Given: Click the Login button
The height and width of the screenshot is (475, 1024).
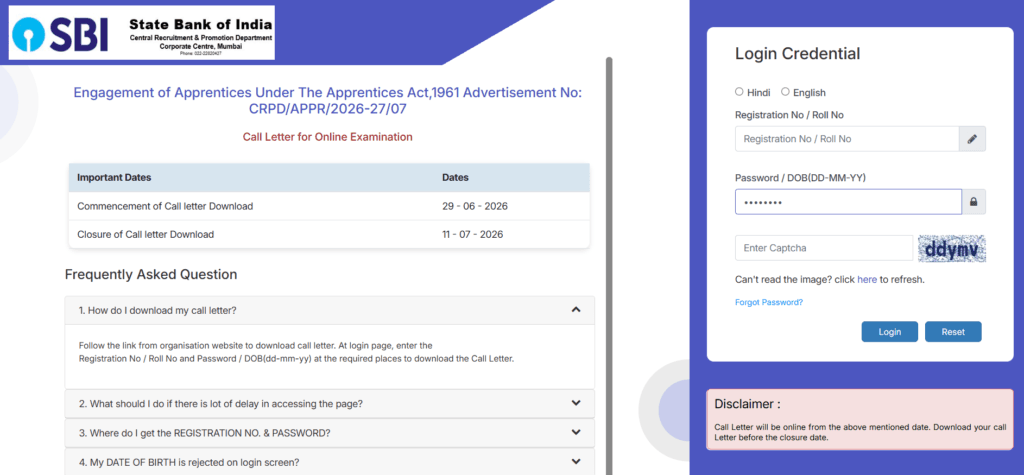Looking at the screenshot, I should (x=889, y=332).
